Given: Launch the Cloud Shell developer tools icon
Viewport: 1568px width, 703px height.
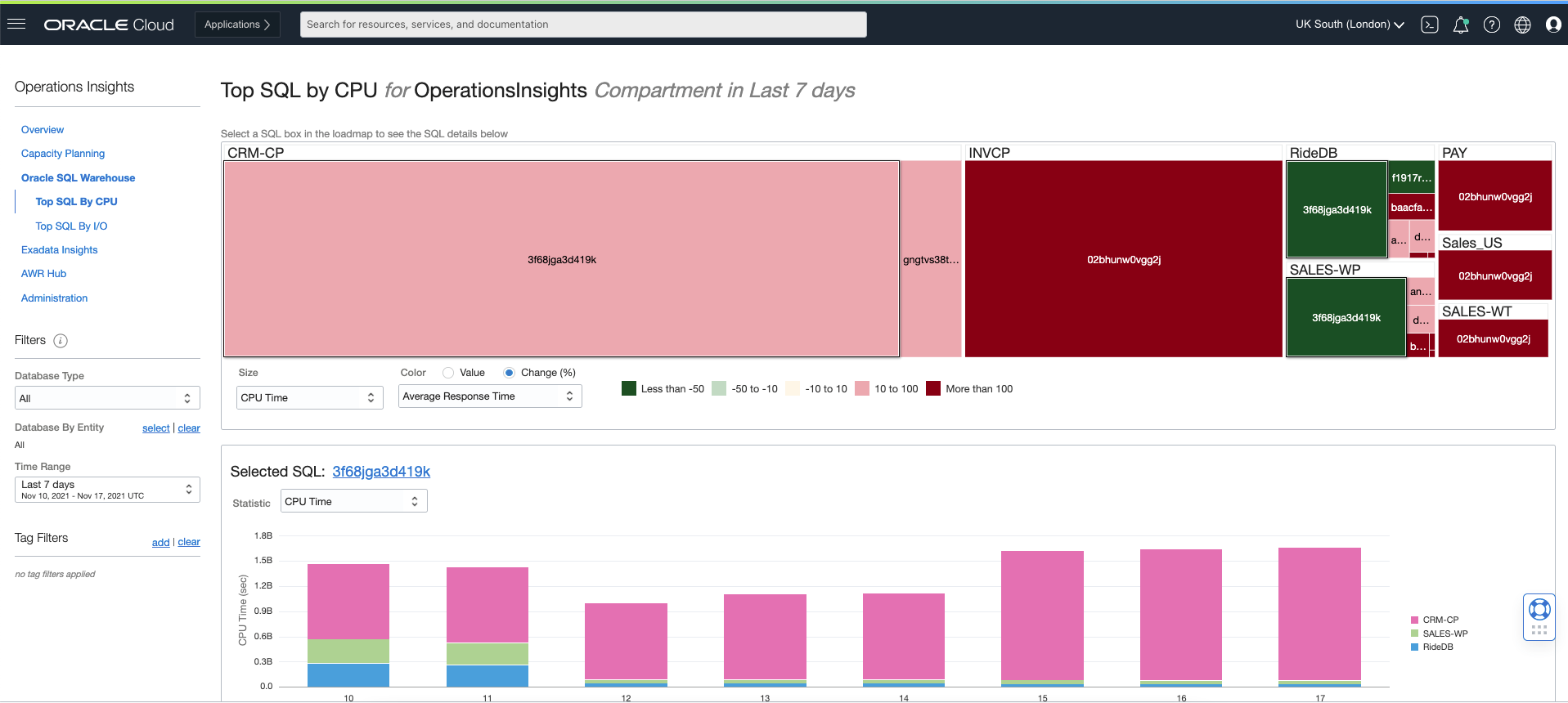Looking at the screenshot, I should click(x=1430, y=25).
